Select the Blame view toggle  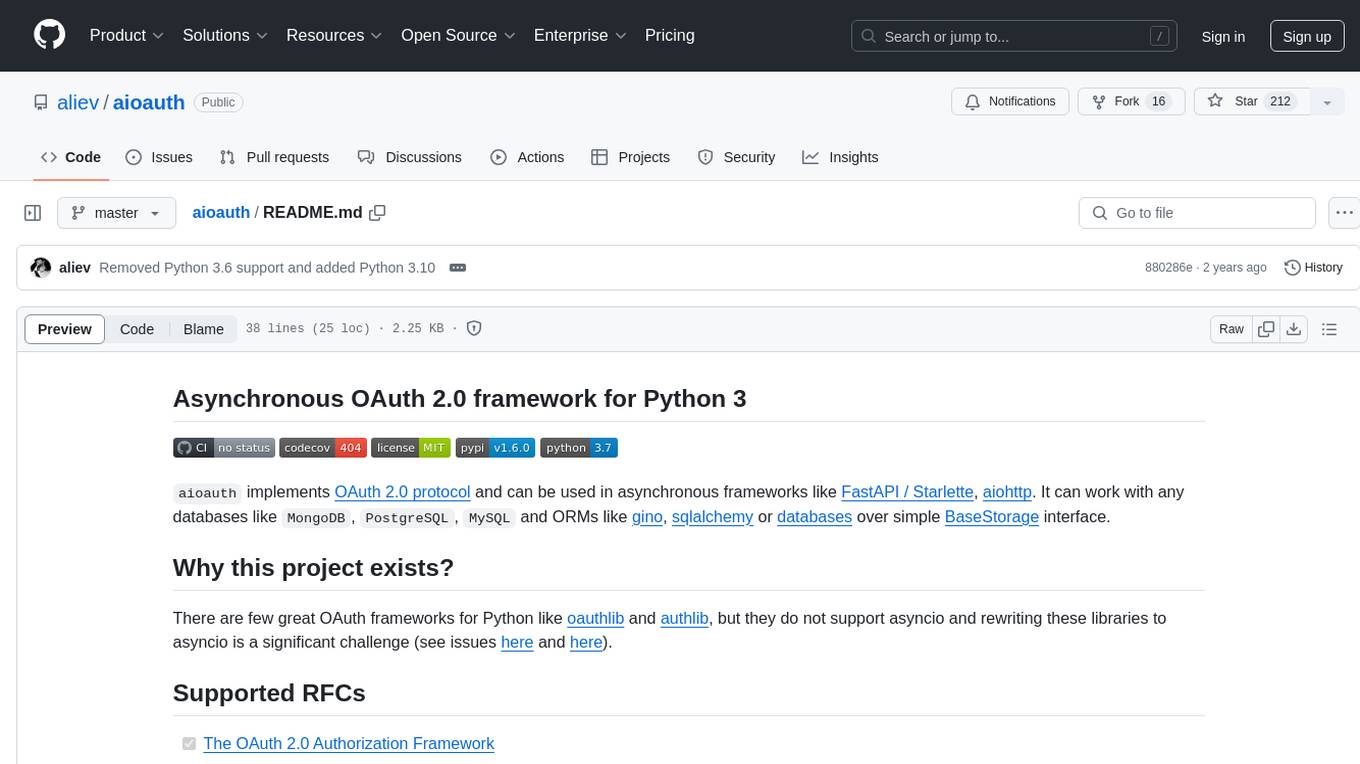203,329
